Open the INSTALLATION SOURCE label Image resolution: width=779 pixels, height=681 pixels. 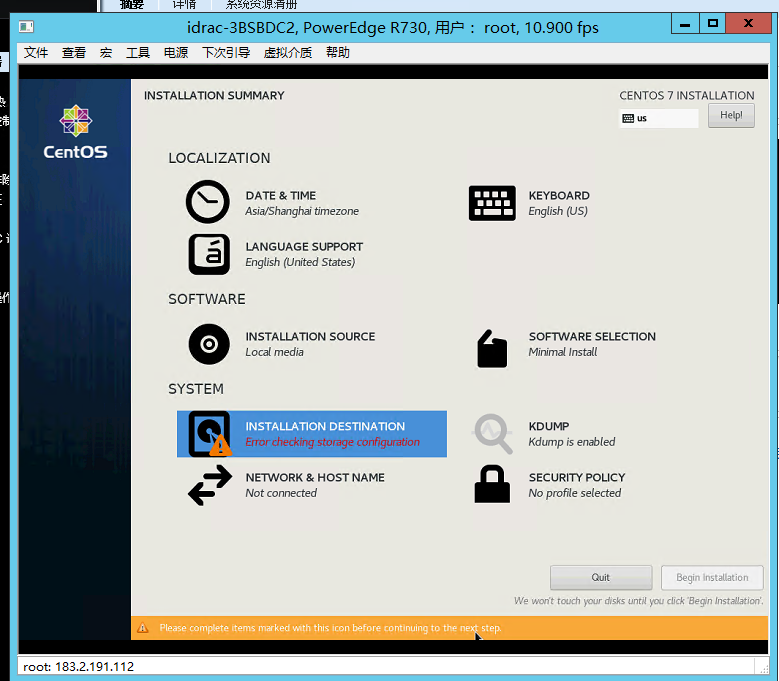[310, 336]
